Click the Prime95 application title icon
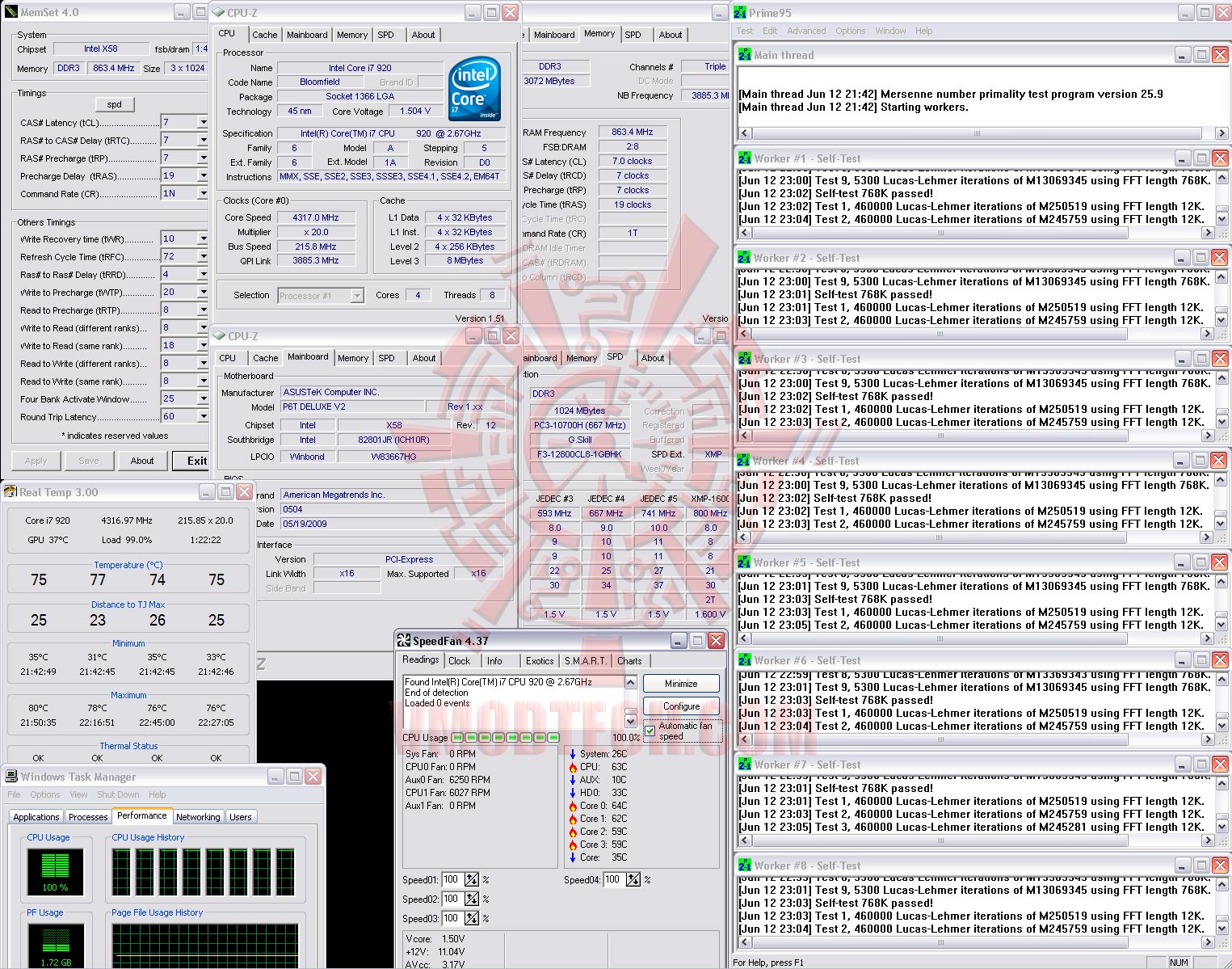 741,13
